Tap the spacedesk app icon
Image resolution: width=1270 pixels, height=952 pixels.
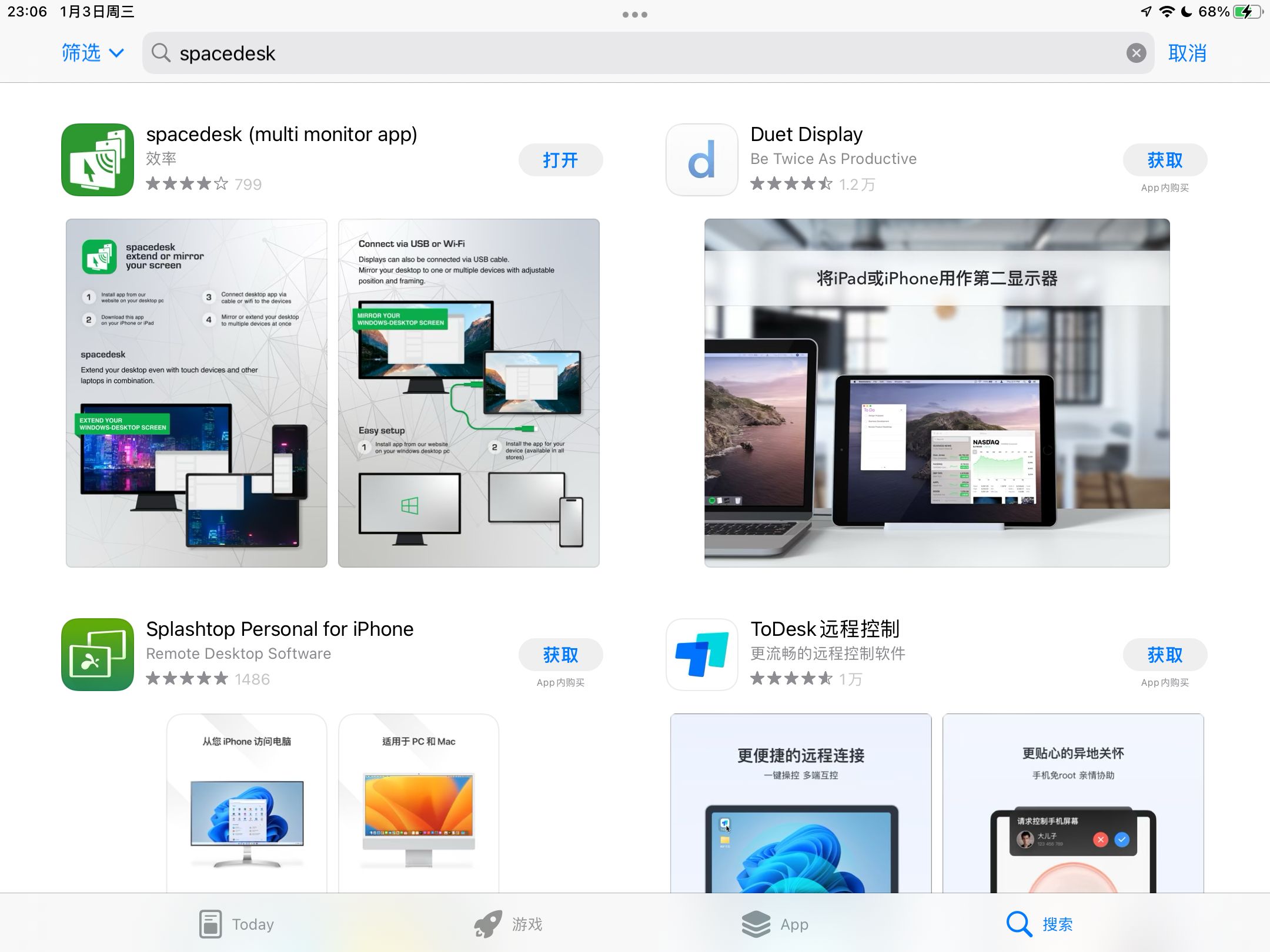pyautogui.click(x=98, y=160)
